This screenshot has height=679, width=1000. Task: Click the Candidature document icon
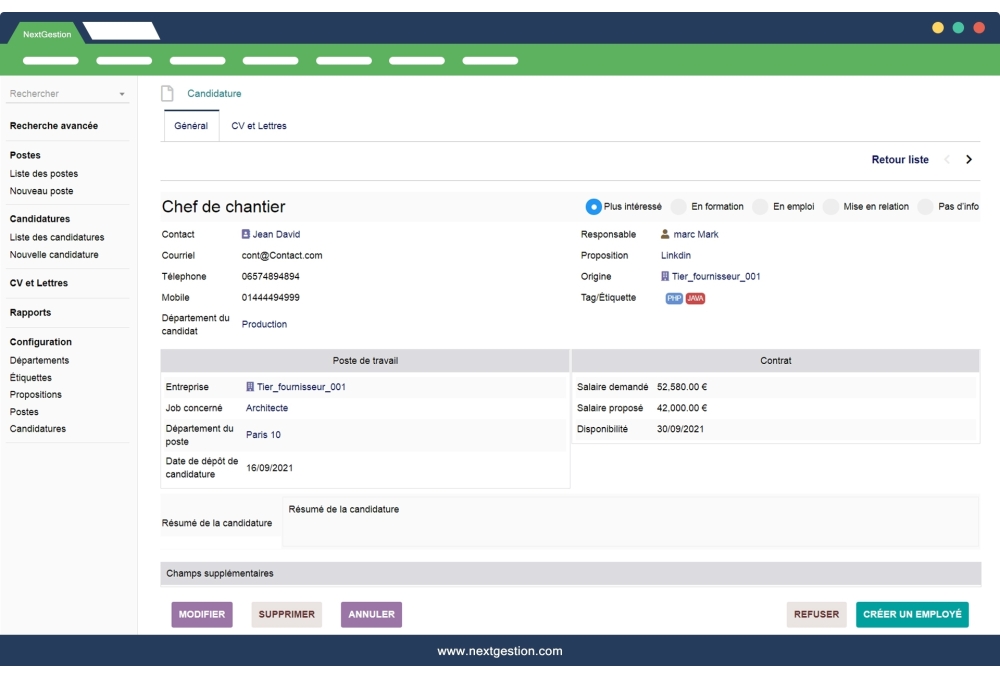(x=168, y=92)
